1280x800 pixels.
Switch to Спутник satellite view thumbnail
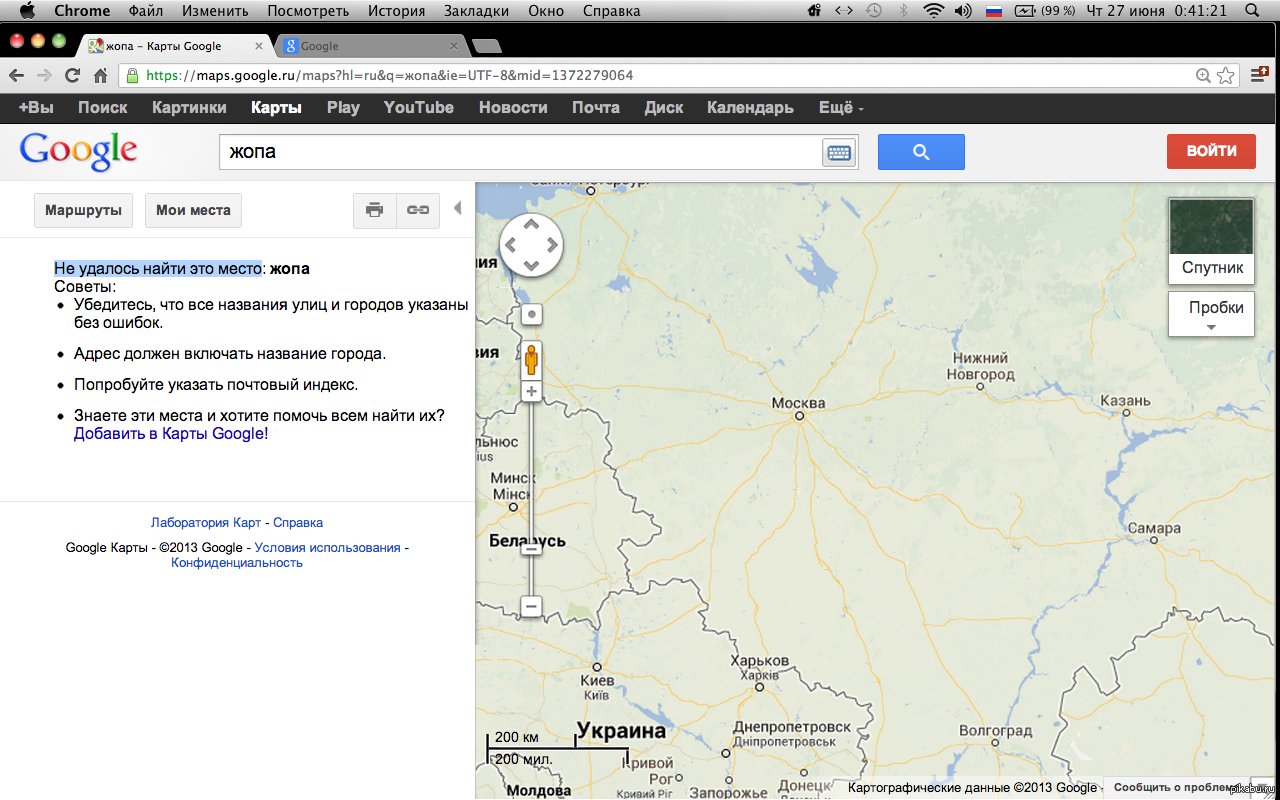point(1211,241)
